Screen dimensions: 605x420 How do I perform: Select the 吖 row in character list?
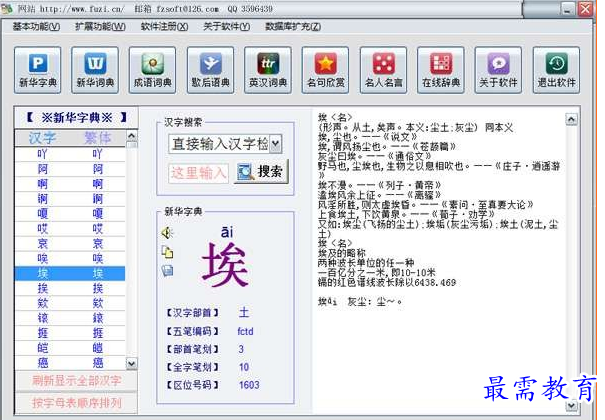(x=70, y=154)
